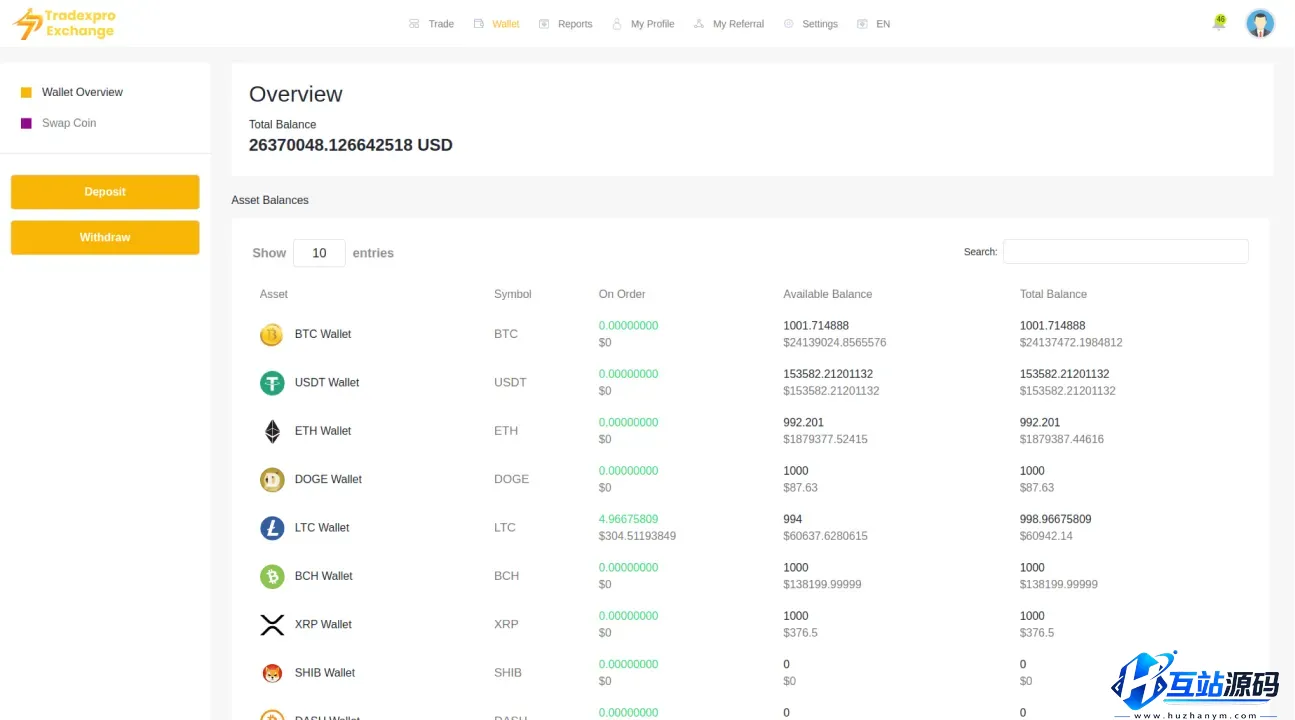Select the USDT Wallet row name
The width and height of the screenshot is (1295, 720).
click(327, 382)
